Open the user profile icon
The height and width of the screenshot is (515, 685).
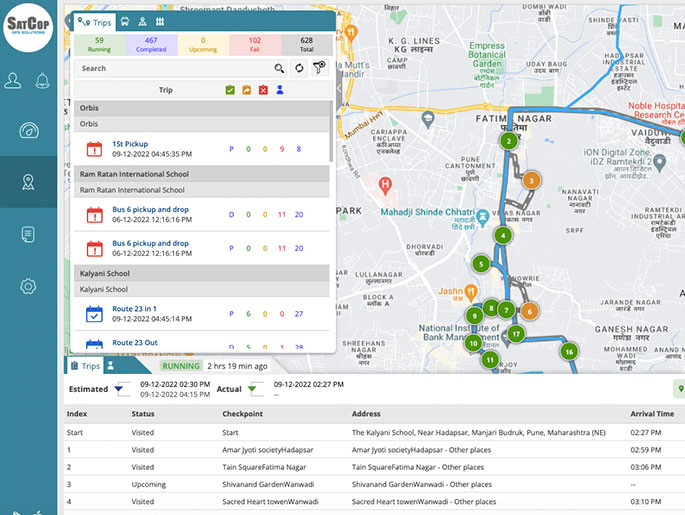pyautogui.click(x=13, y=81)
